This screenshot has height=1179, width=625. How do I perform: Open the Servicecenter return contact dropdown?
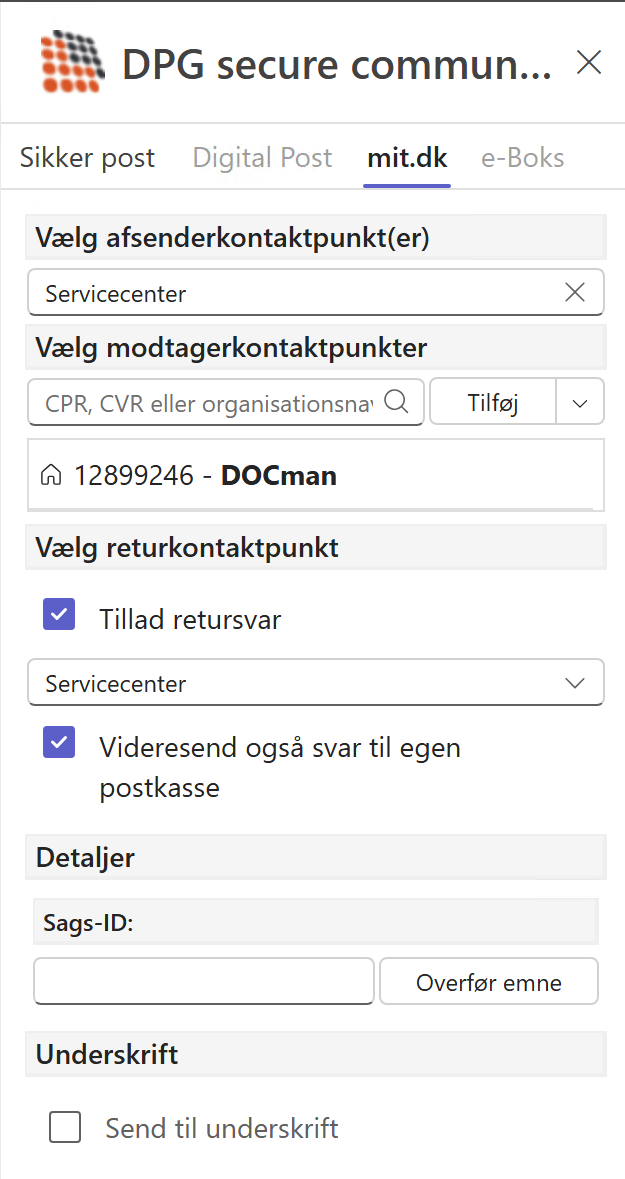(316, 684)
